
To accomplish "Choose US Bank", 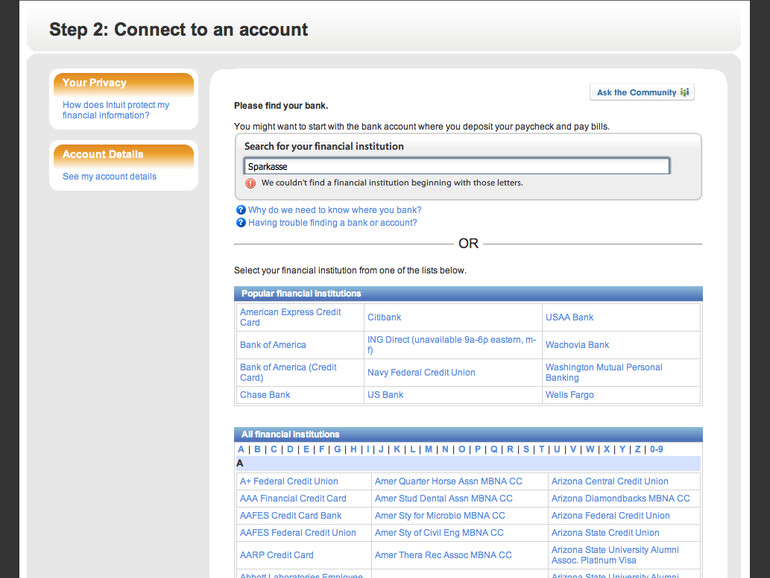I will pyautogui.click(x=385, y=395).
